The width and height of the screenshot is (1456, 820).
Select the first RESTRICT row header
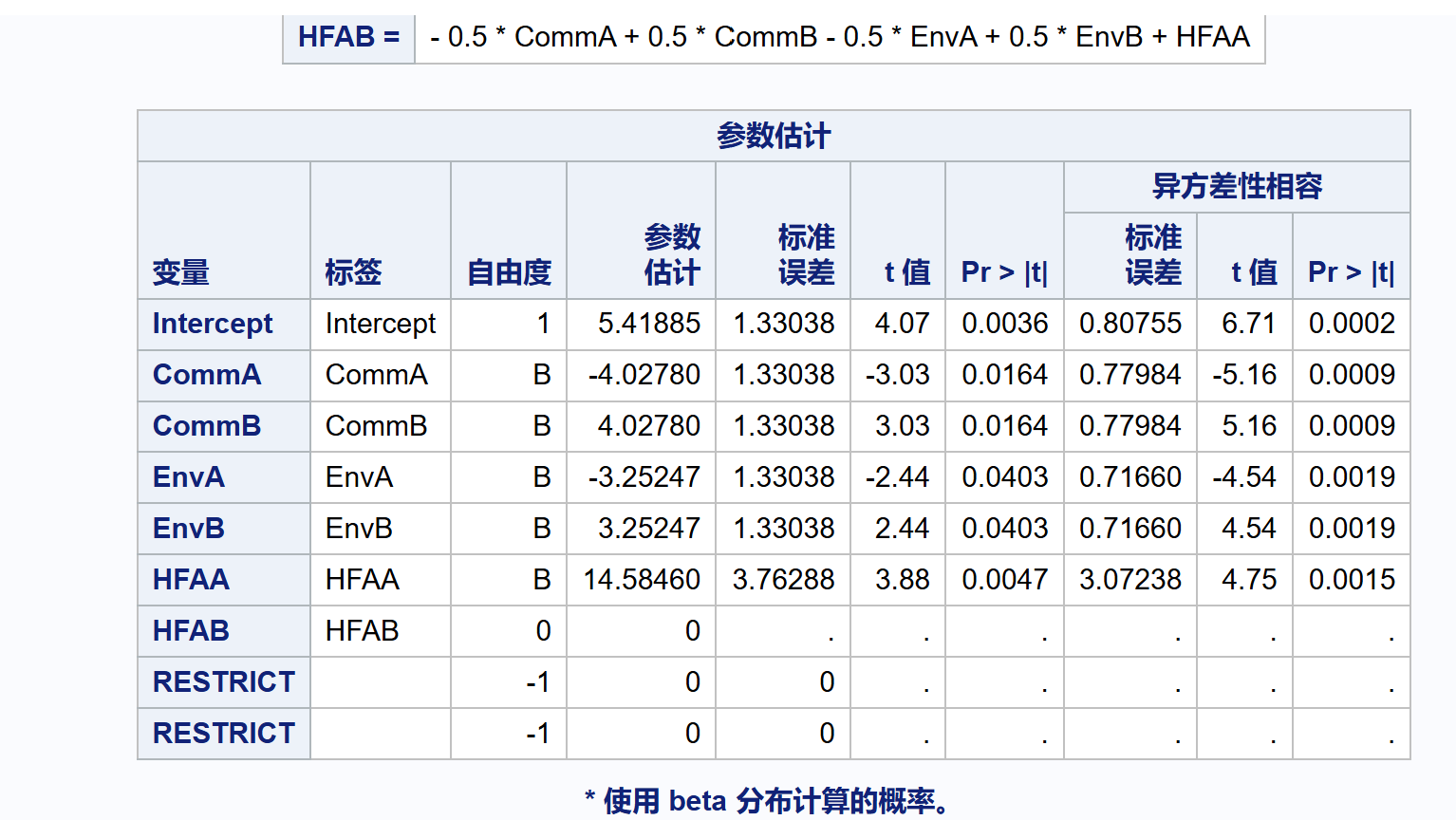click(x=224, y=682)
